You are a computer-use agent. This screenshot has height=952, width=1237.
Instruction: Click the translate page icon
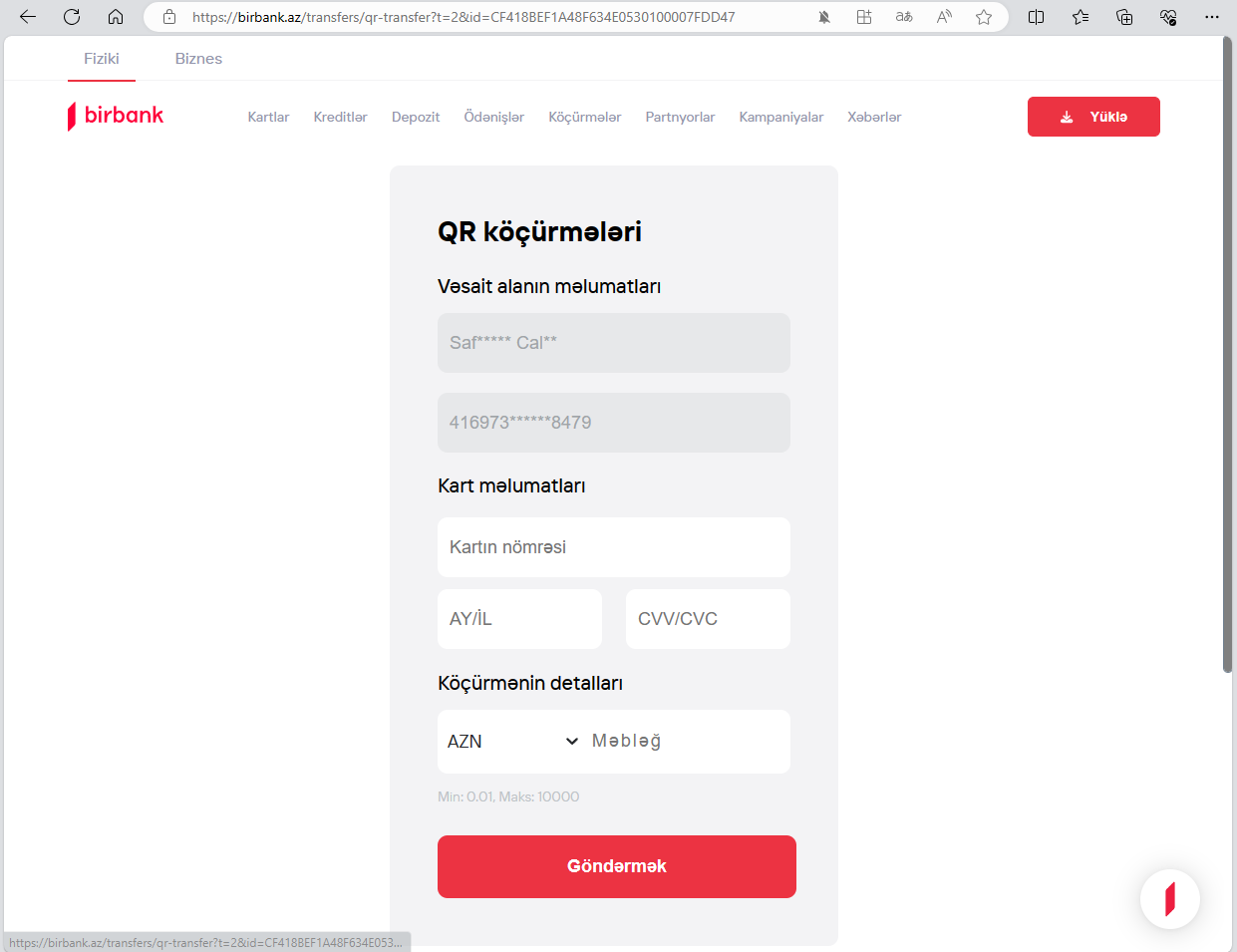[x=904, y=17]
